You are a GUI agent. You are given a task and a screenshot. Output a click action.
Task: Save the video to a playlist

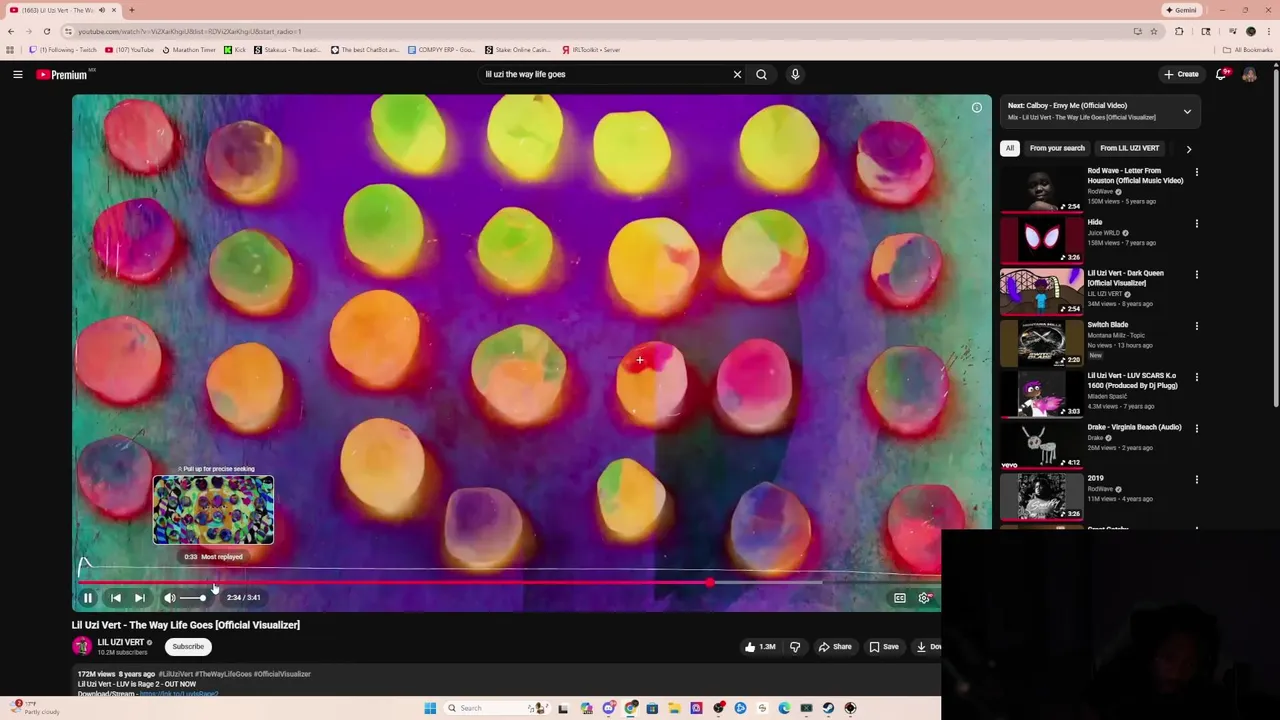[x=884, y=647]
